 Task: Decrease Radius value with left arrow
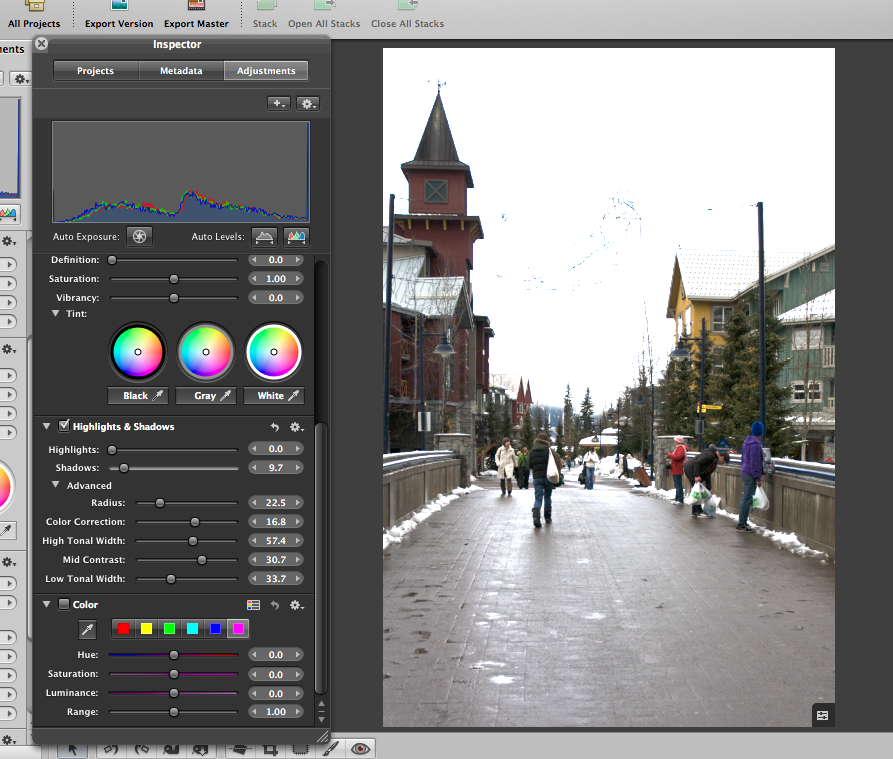pos(255,503)
